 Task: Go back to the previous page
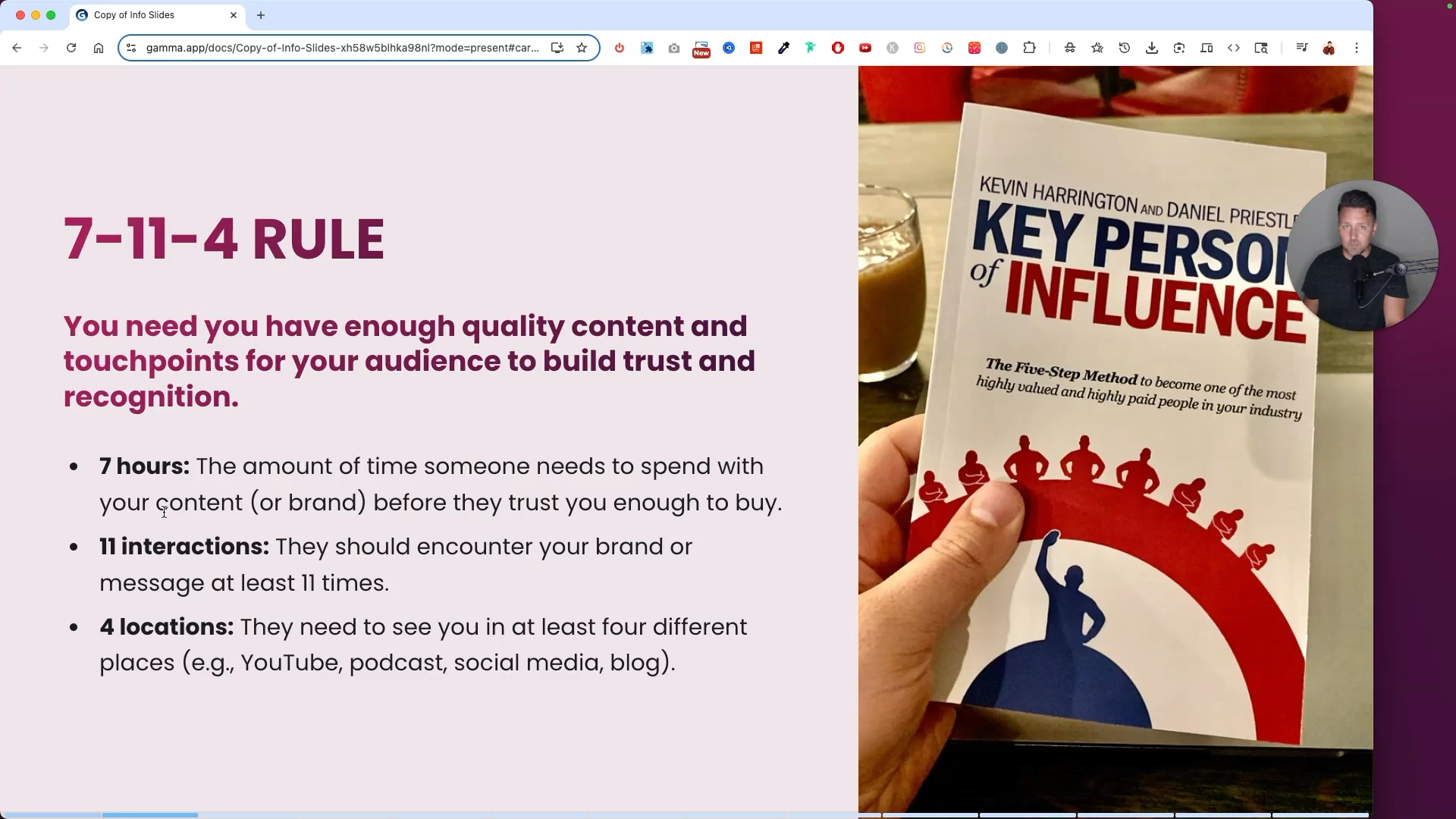(17, 48)
